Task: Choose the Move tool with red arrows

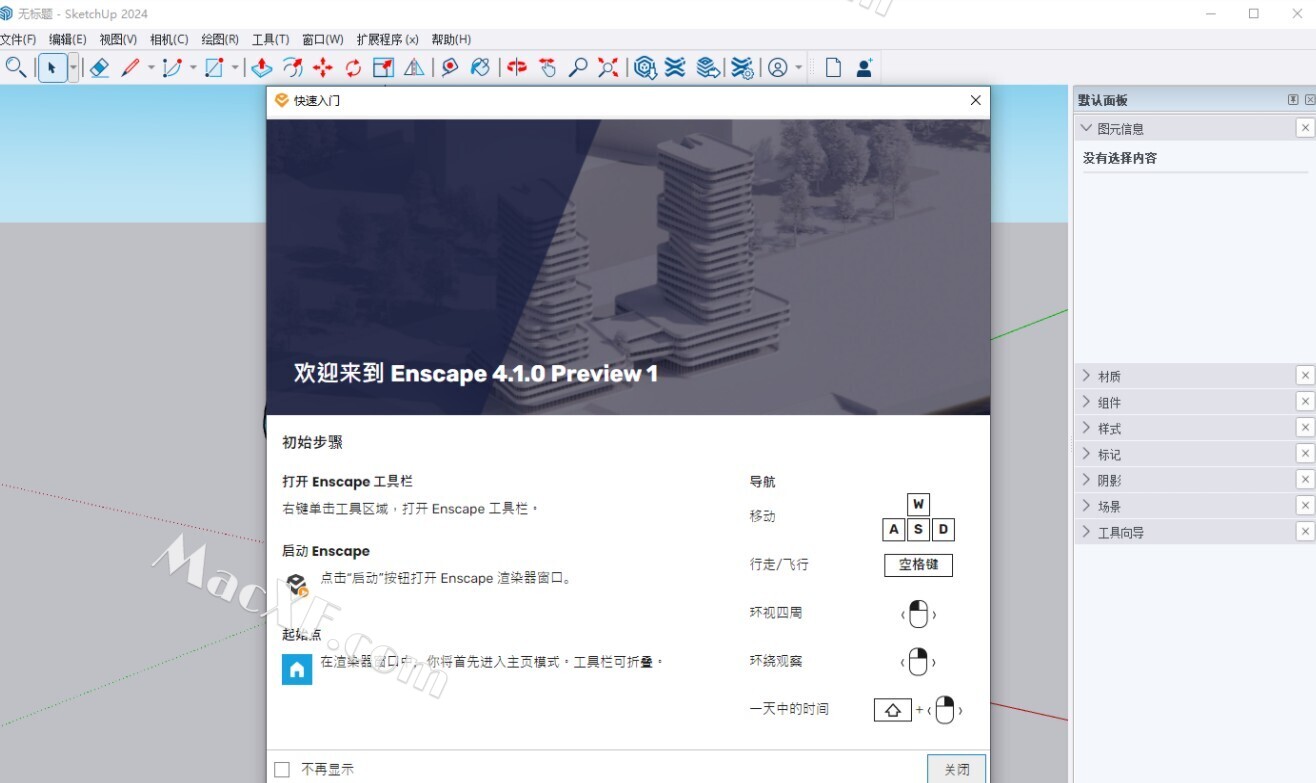Action: click(x=322, y=67)
